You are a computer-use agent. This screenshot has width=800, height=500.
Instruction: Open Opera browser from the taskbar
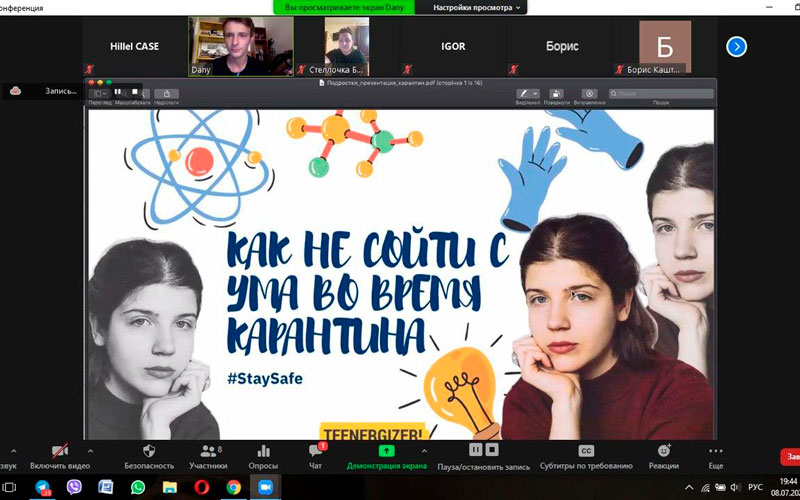pos(202,487)
